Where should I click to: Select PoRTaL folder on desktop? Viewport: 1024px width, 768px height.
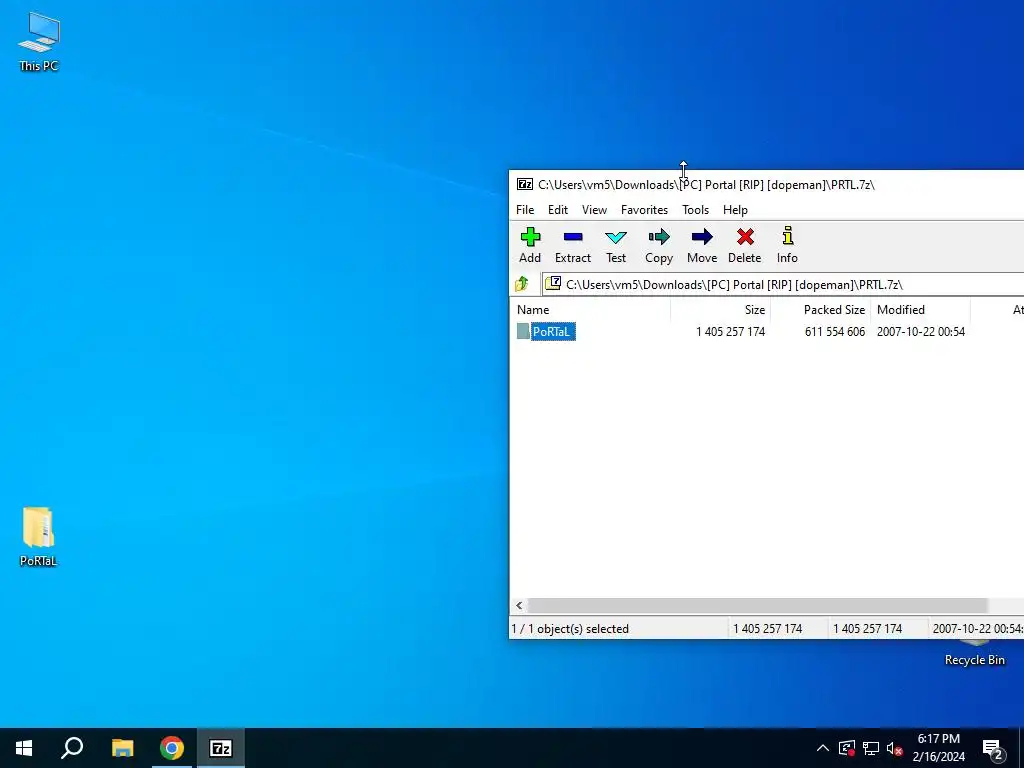point(38,537)
